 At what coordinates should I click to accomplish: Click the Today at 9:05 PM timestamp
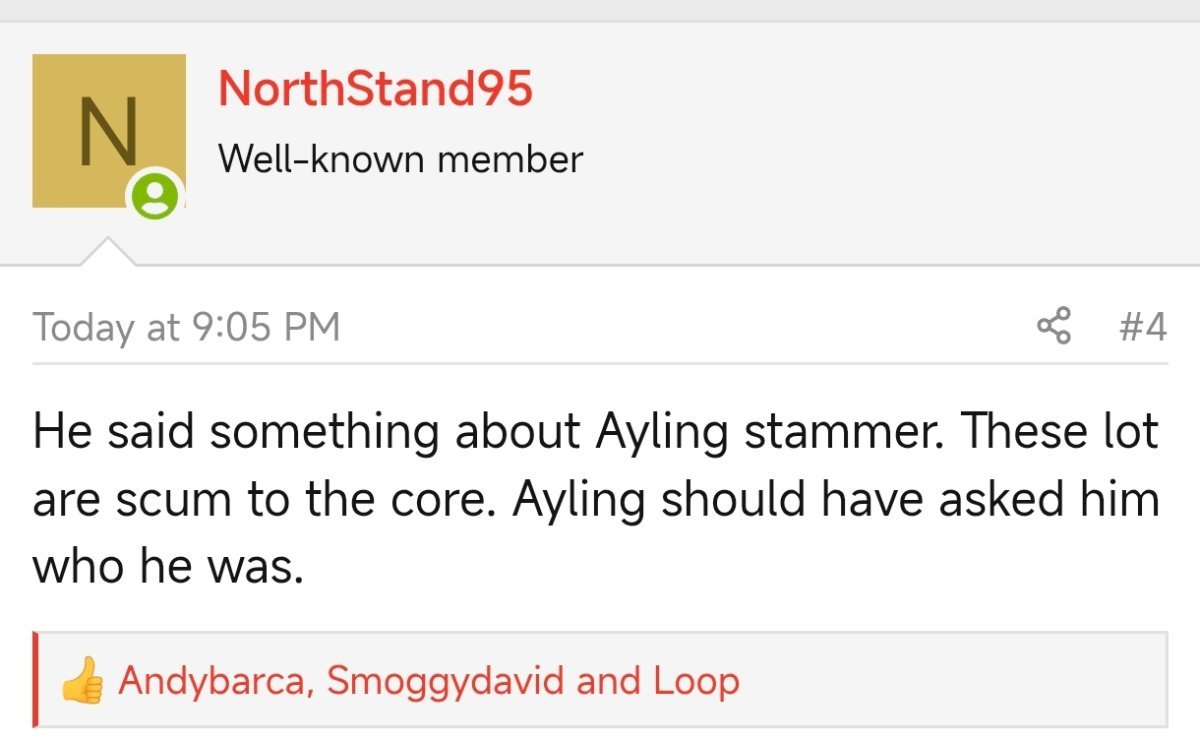click(187, 327)
